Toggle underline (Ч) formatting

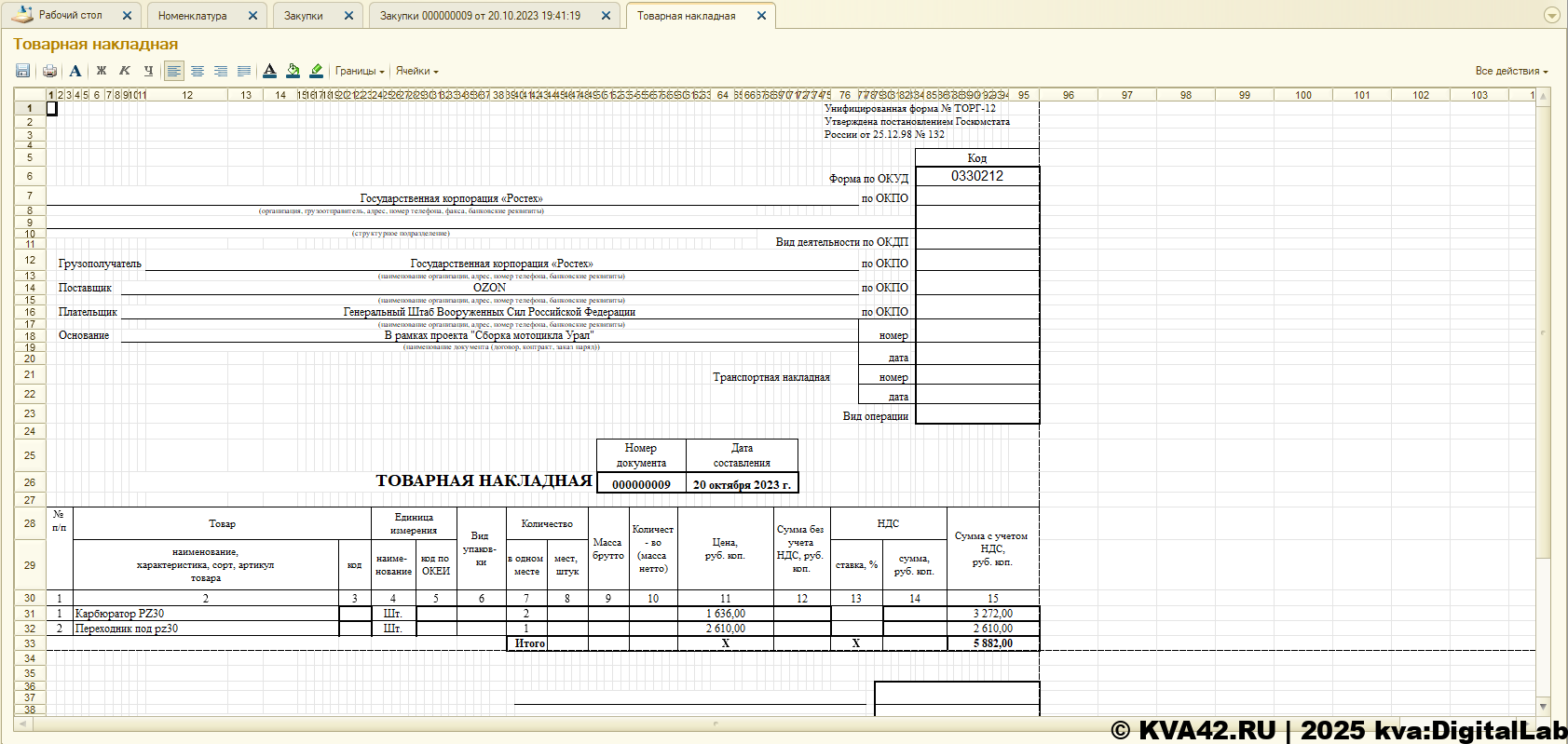click(x=148, y=71)
